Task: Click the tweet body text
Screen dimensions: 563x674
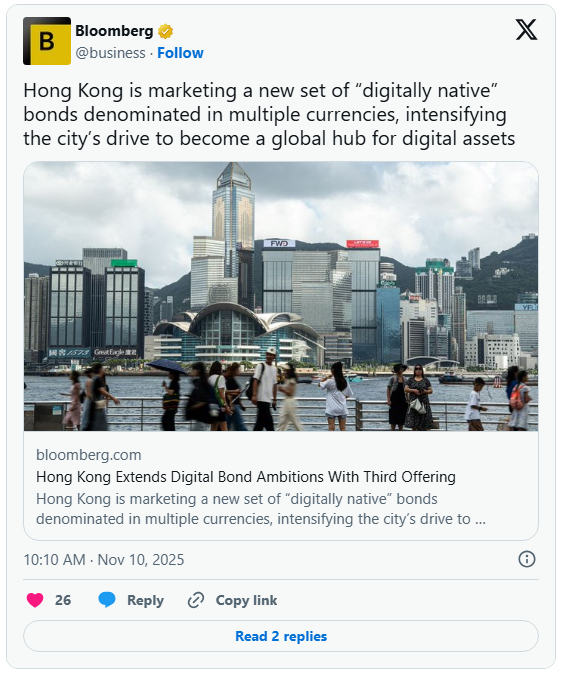Action: (269, 115)
